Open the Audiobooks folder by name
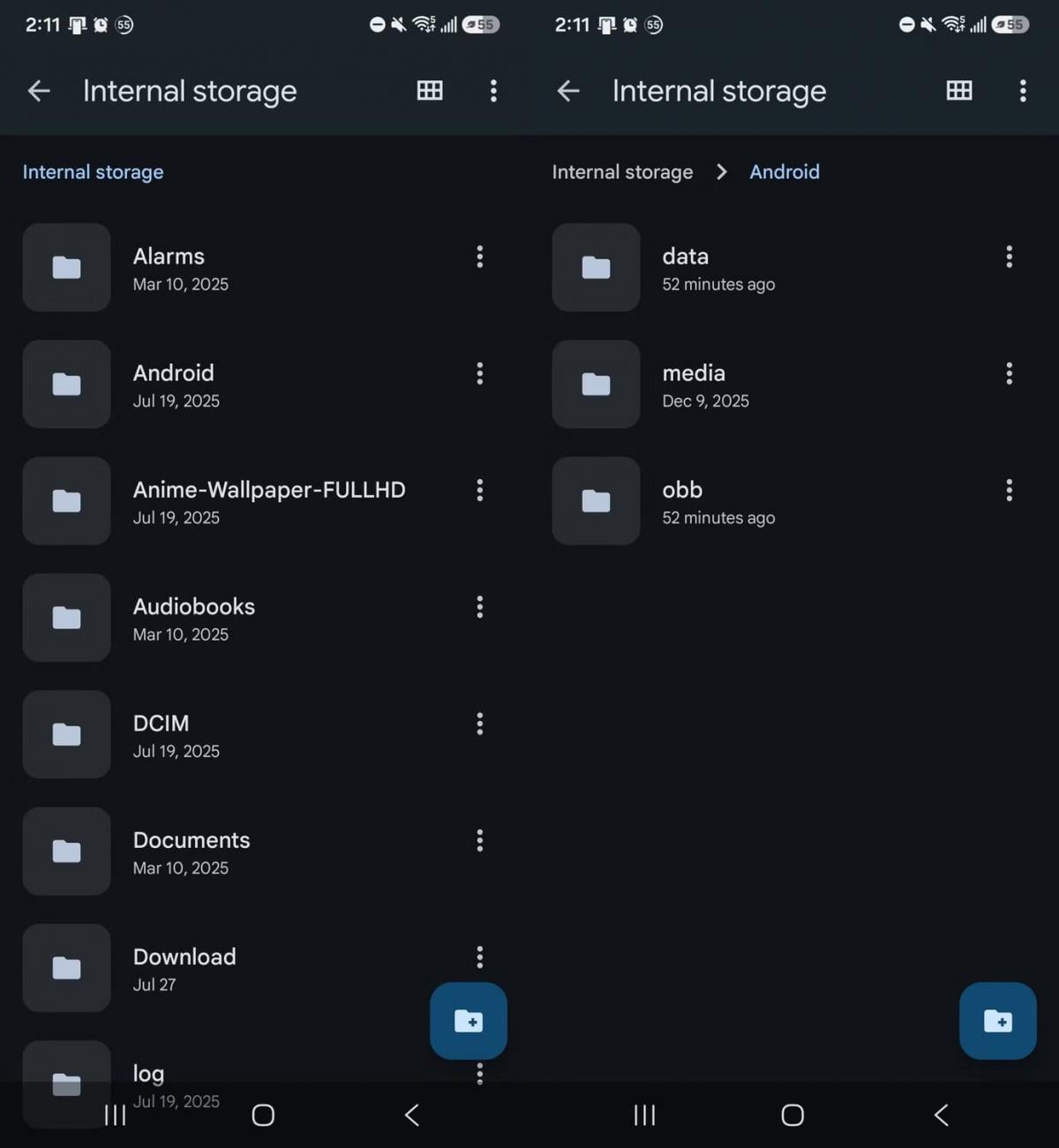Image resolution: width=1059 pixels, height=1148 pixels. tap(194, 606)
